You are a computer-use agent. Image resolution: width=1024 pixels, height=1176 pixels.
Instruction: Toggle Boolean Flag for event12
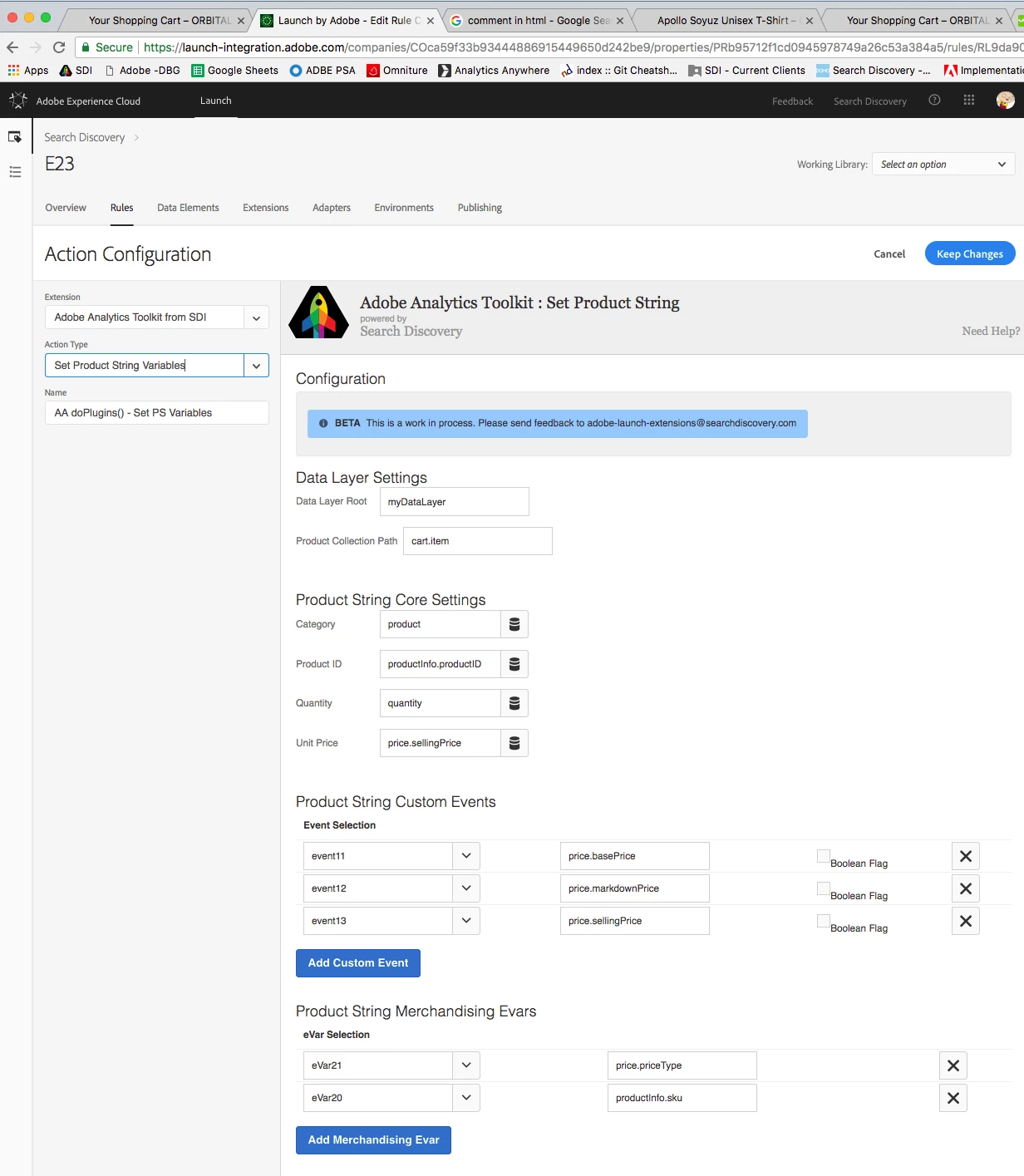tap(824, 888)
